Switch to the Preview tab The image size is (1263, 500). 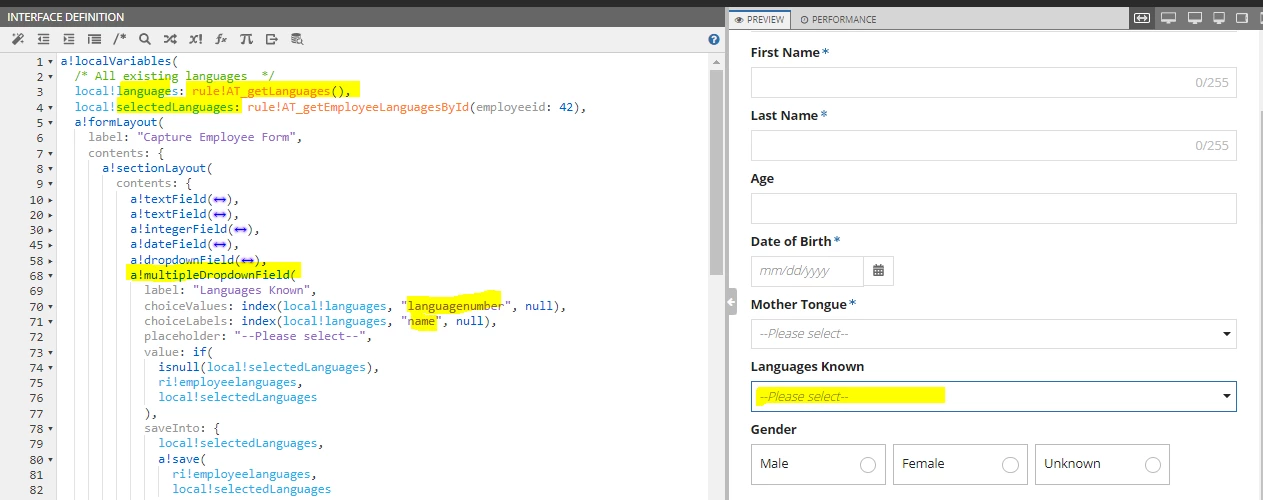tap(759, 19)
